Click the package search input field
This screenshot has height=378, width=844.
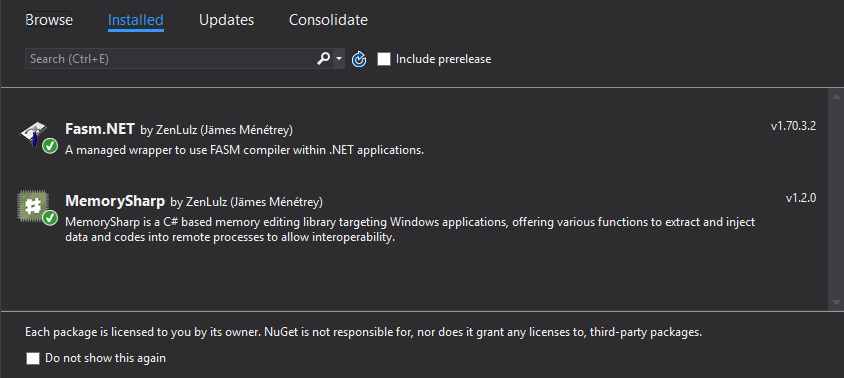point(171,59)
